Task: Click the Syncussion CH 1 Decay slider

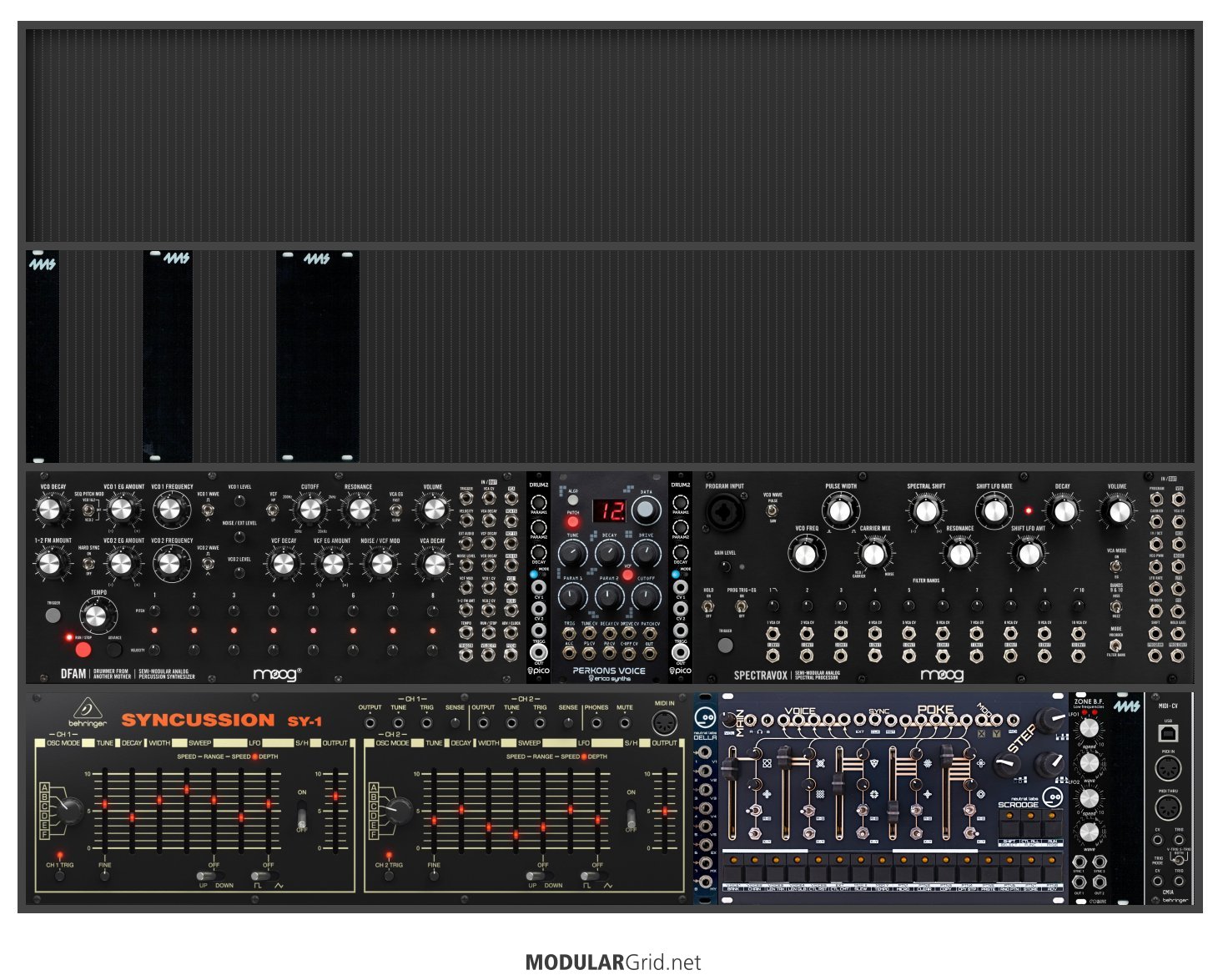Action: pos(132,817)
